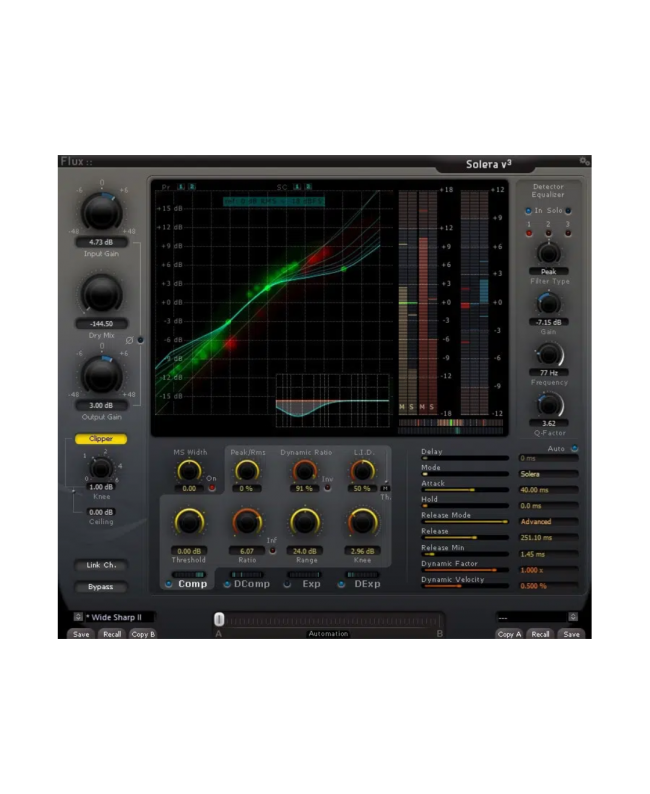Open preset B slot selector arrows
The width and height of the screenshot is (650, 794).
(x=573, y=617)
